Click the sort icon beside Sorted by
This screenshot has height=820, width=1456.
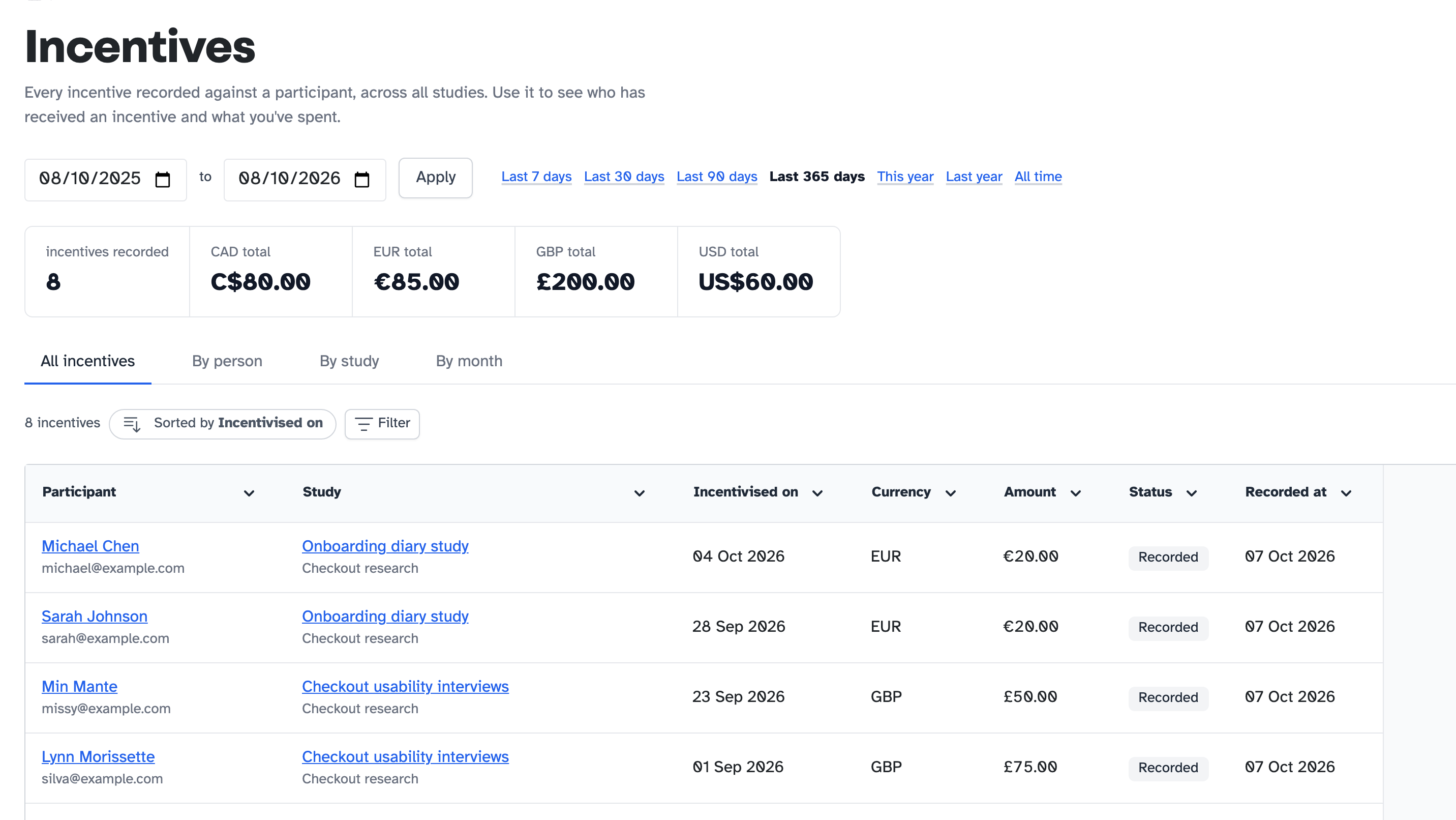point(132,424)
